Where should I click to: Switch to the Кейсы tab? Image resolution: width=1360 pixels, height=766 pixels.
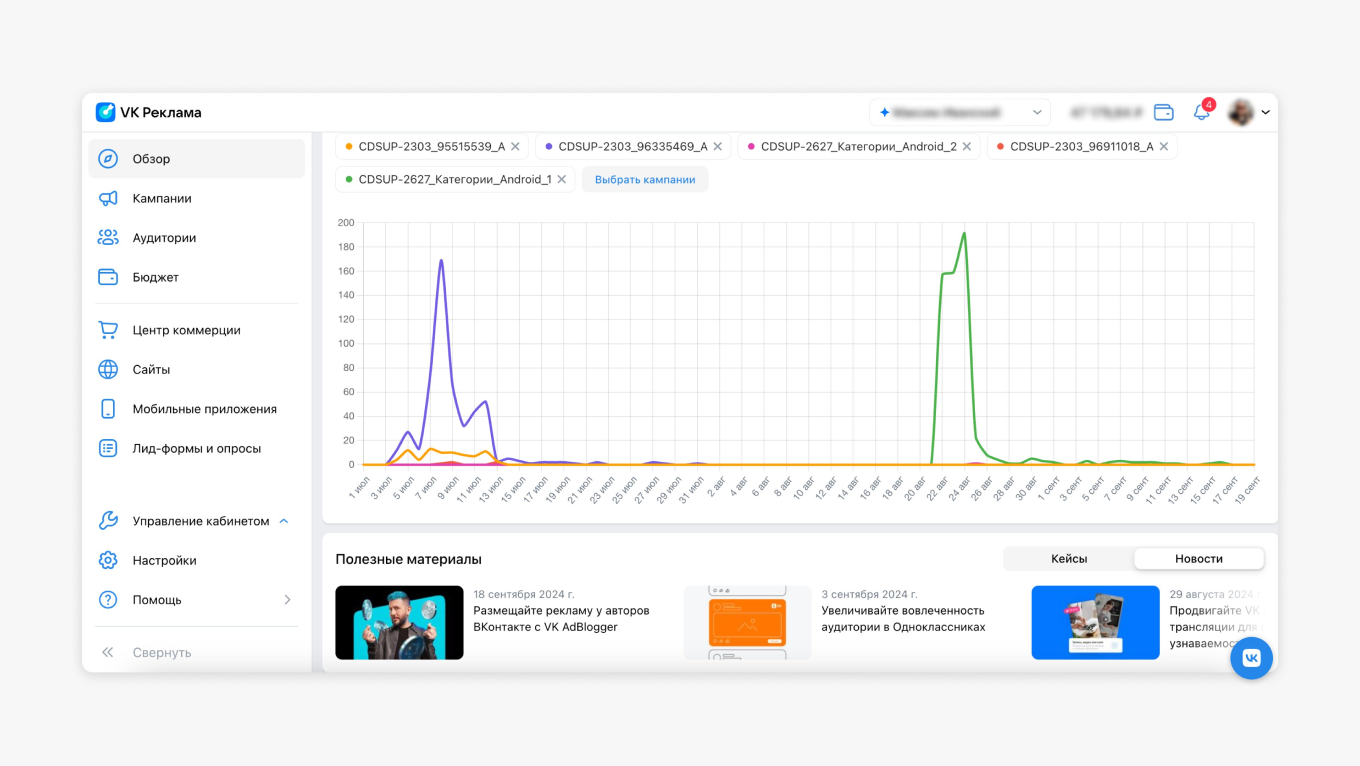[1068, 558]
